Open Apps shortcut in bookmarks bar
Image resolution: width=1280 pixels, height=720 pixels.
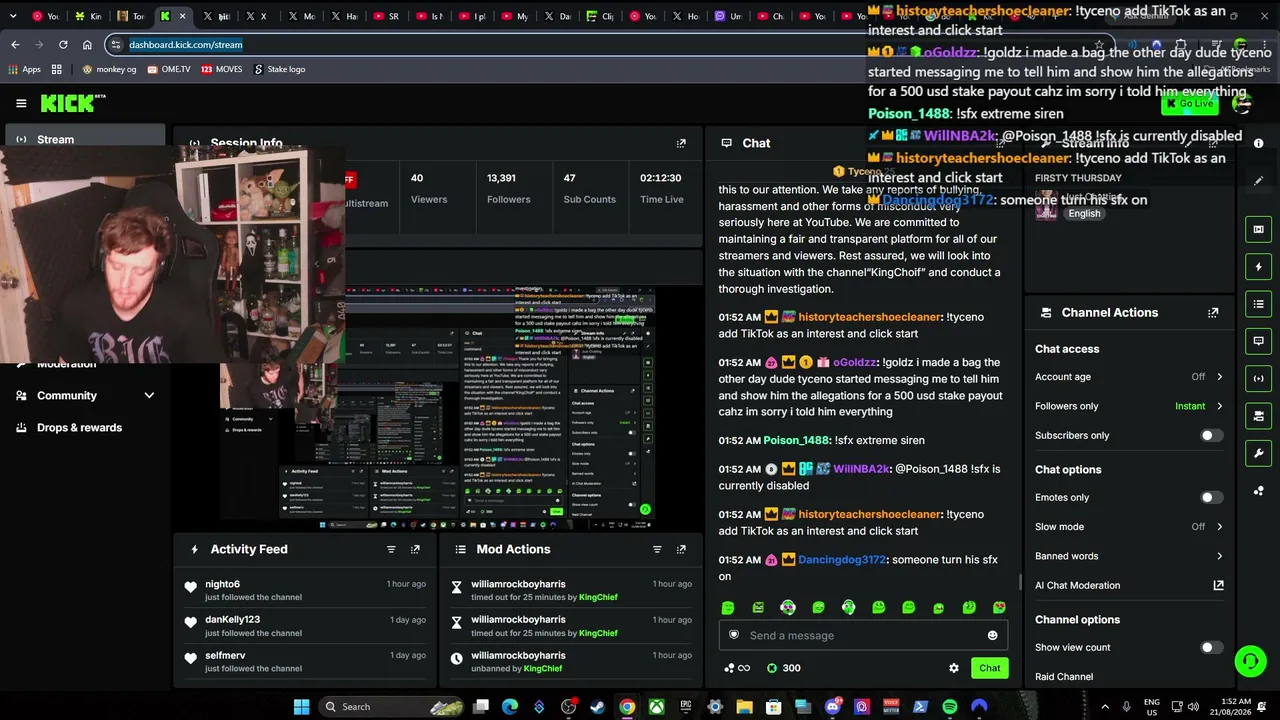pyautogui.click(x=25, y=69)
